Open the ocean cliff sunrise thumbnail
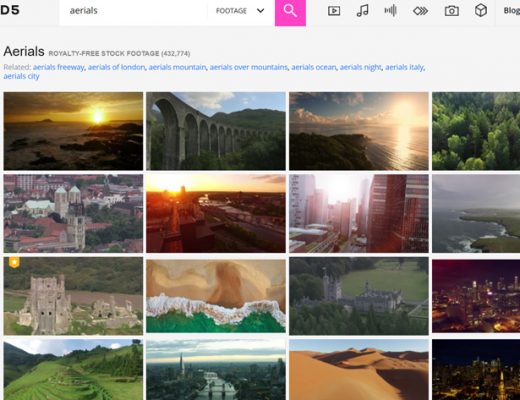The height and width of the screenshot is (400, 520). [359, 131]
